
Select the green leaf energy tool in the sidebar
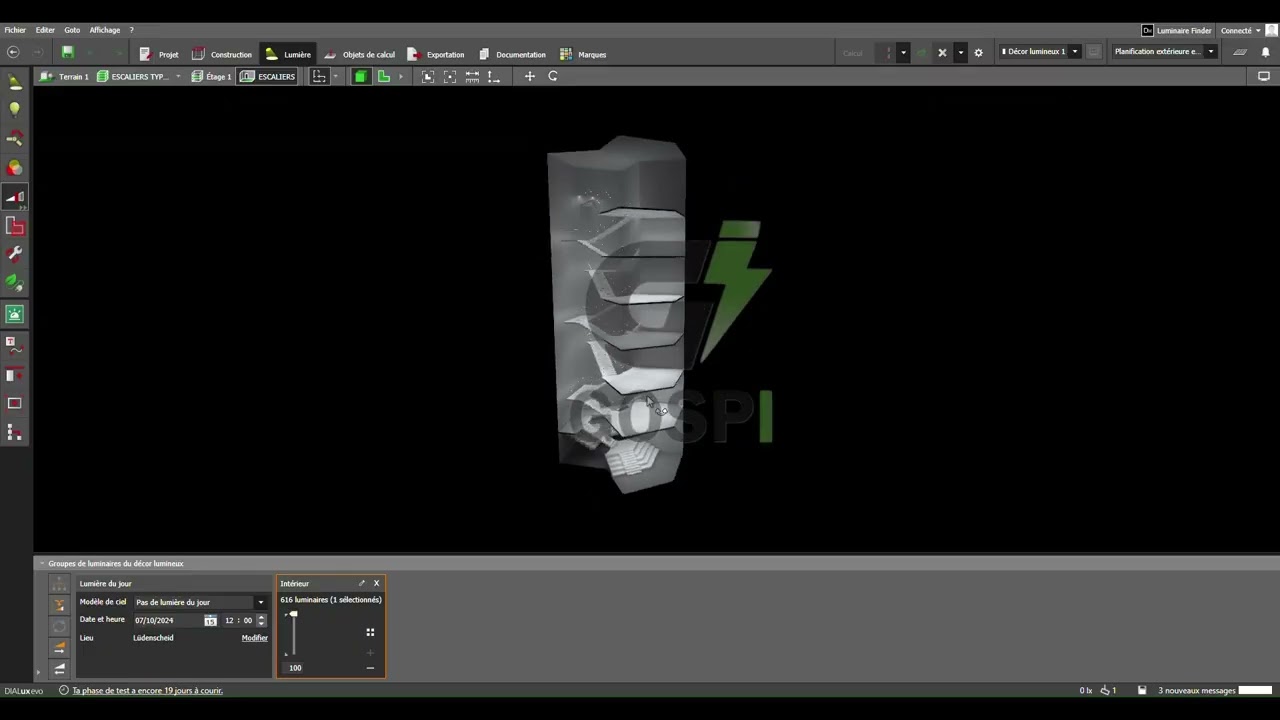point(14,284)
